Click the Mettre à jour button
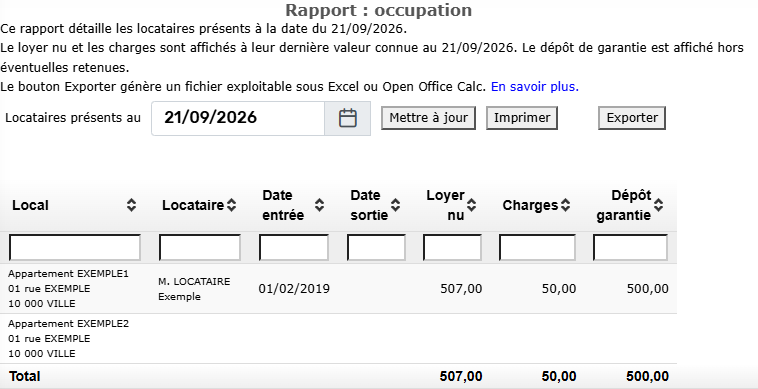The height and width of the screenshot is (389, 758). click(428, 118)
